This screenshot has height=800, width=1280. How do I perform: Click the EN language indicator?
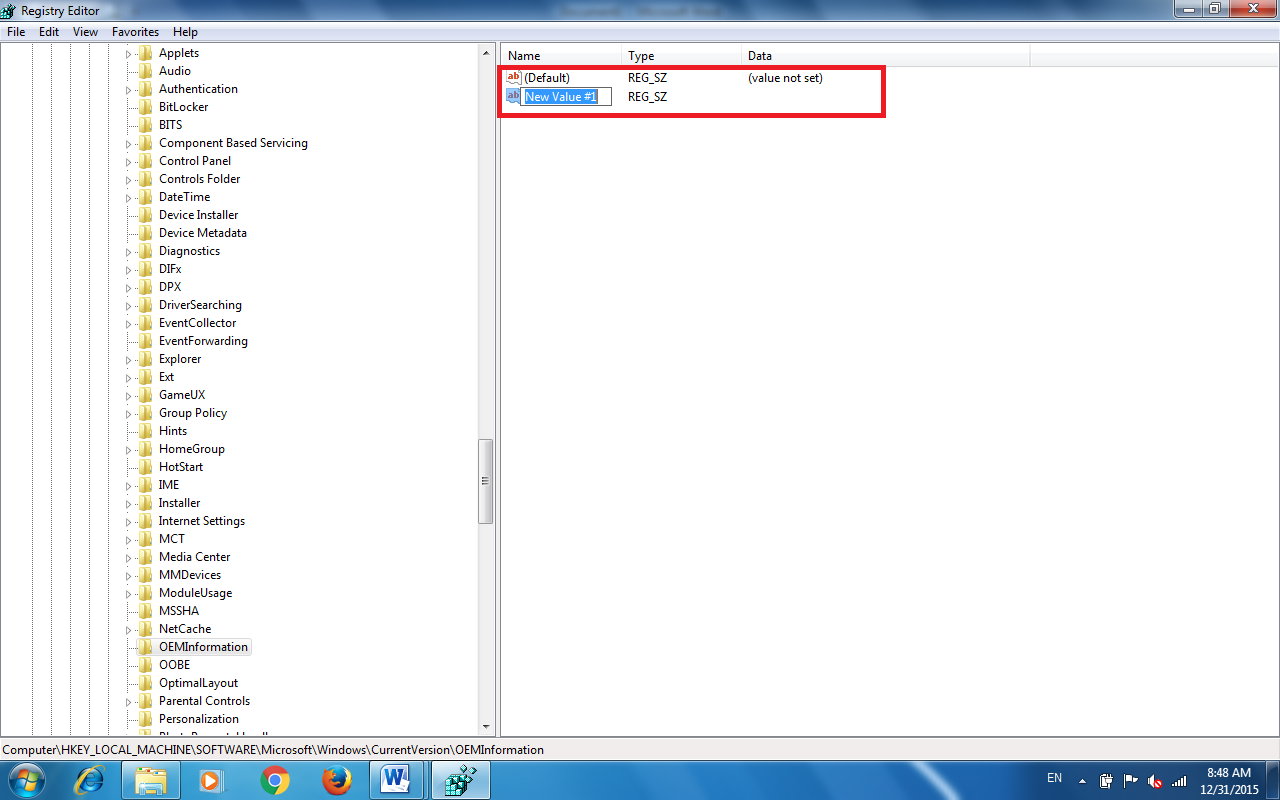[1054, 777]
